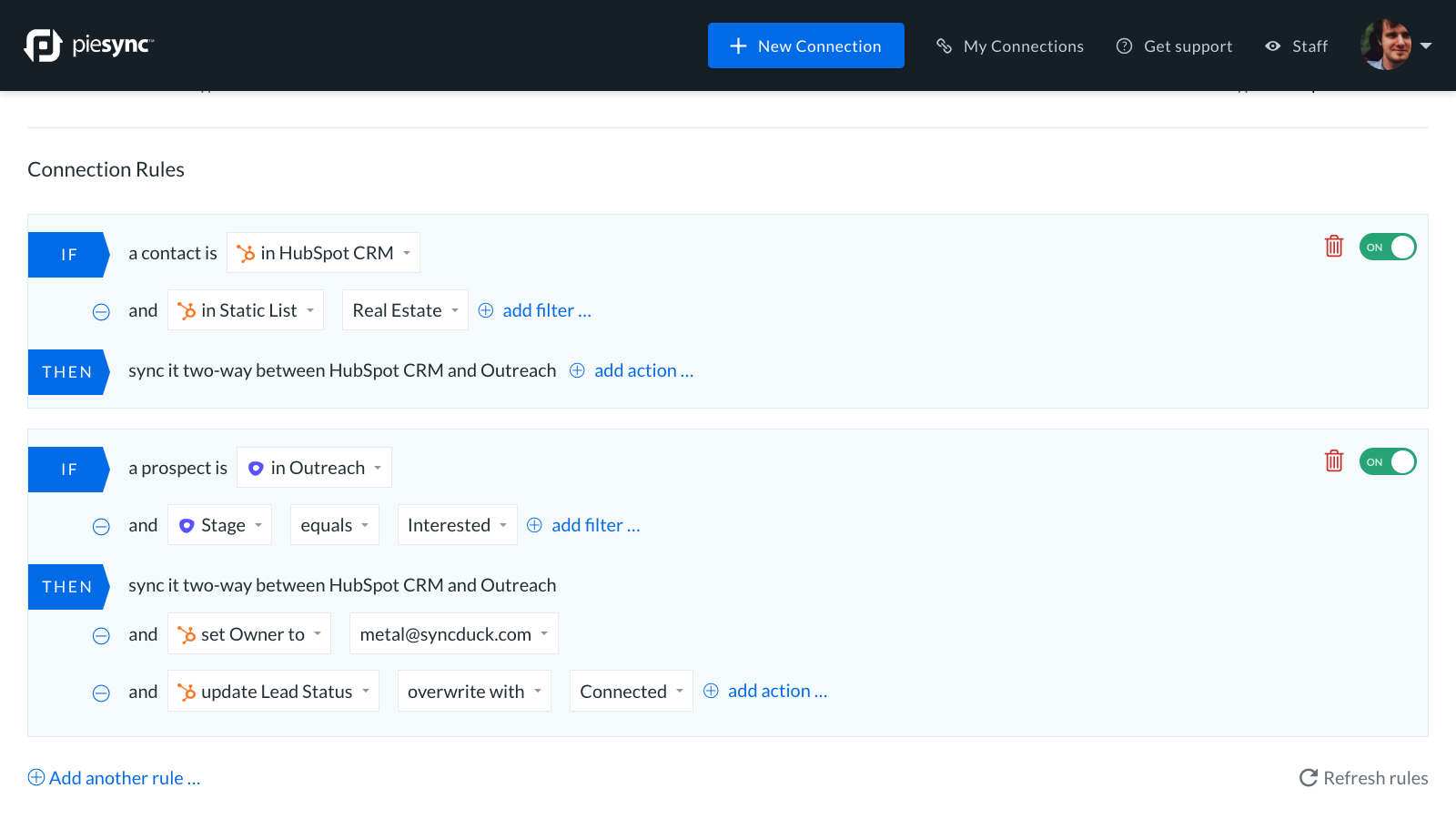This screenshot has width=1456, height=819.
Task: Click the Refresh rules icon
Action: (x=1309, y=778)
